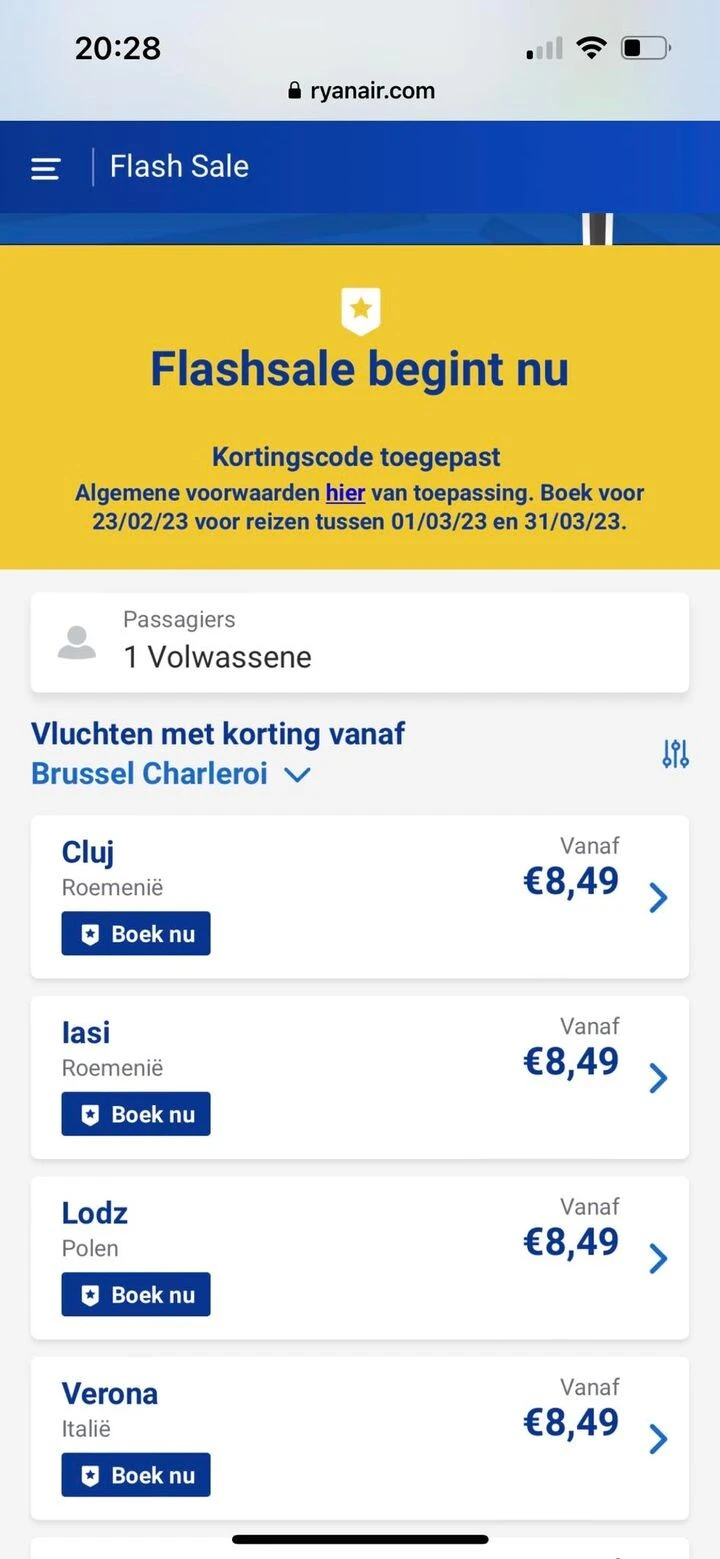Tap the battery indicator in the status bar

[x=645, y=46]
